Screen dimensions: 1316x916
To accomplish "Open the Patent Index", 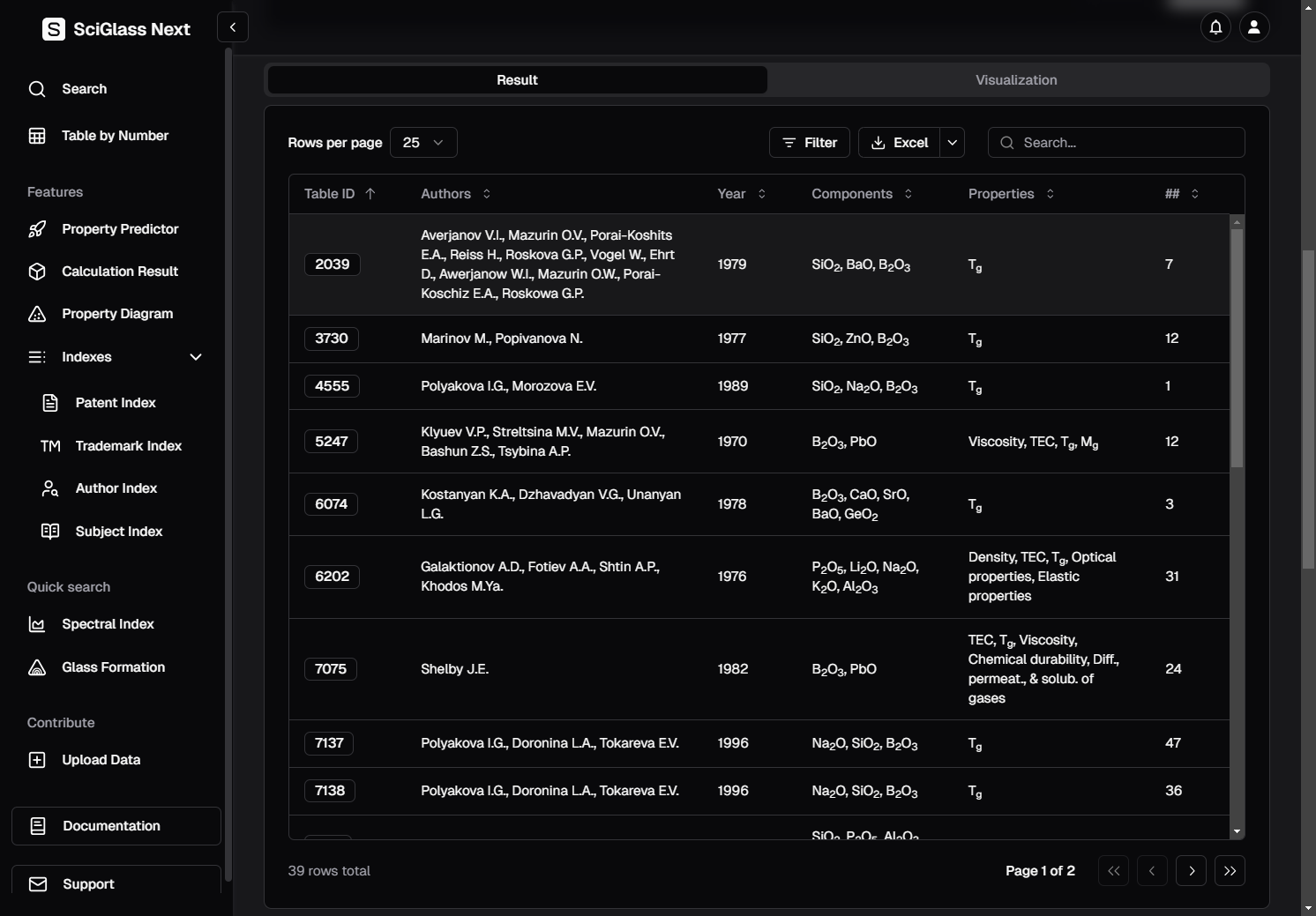I will coord(116,403).
